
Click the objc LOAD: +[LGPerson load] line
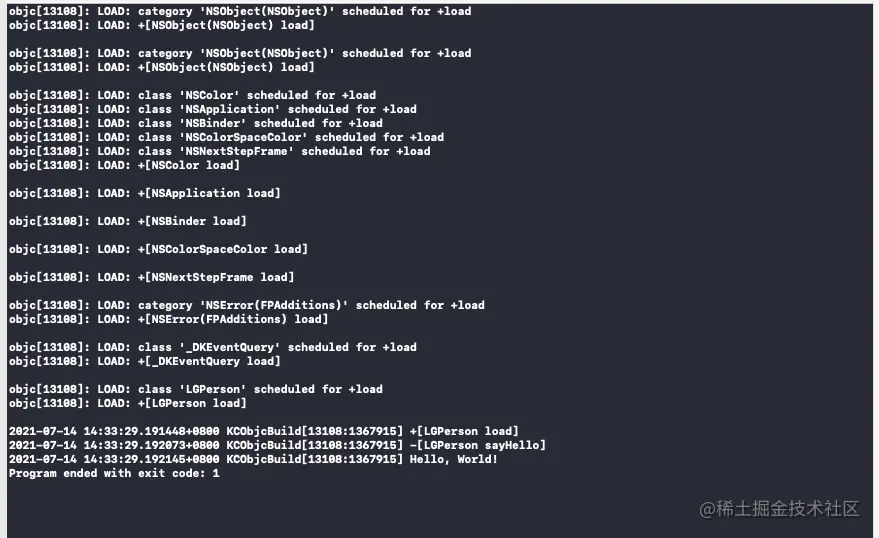tap(127, 404)
